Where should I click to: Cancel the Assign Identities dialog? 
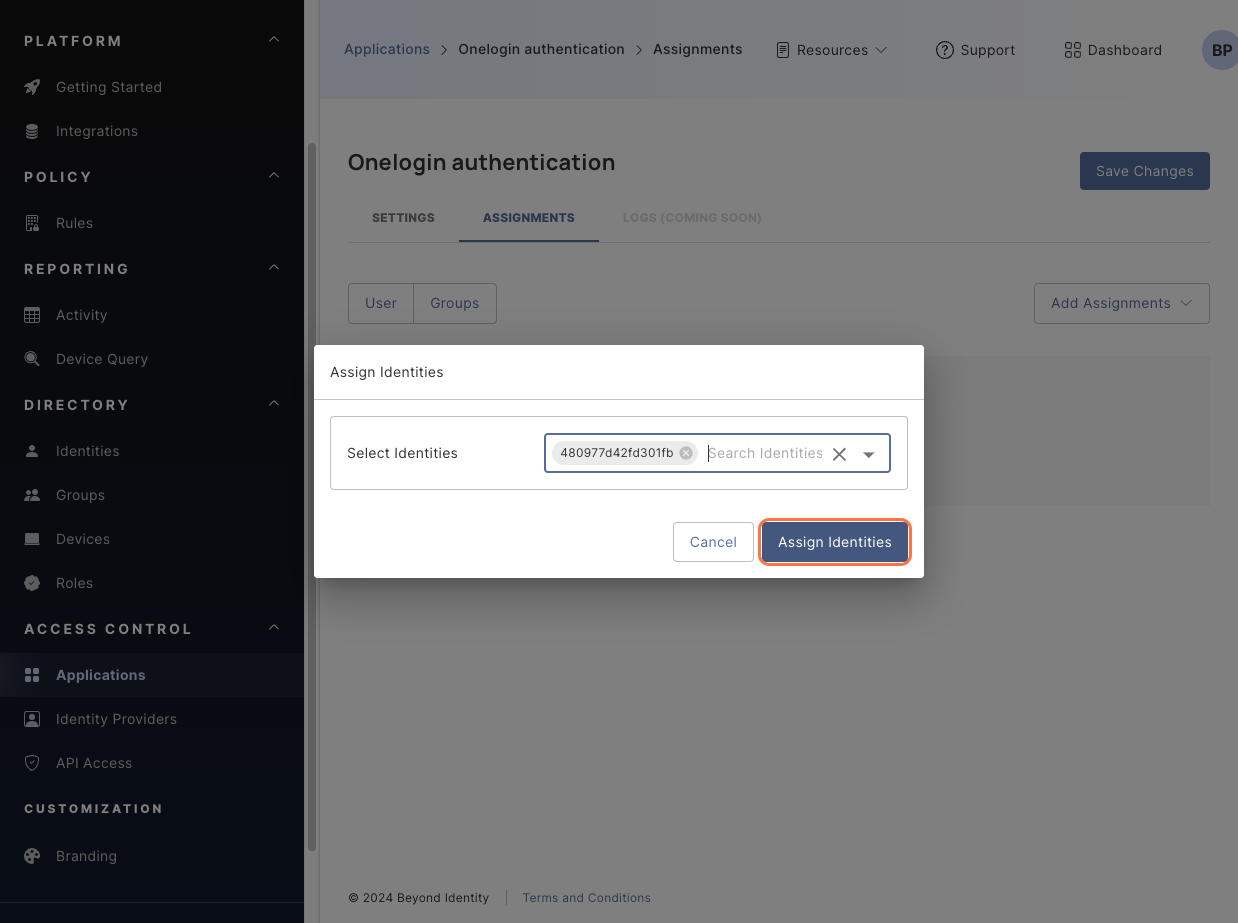pyautogui.click(x=713, y=542)
